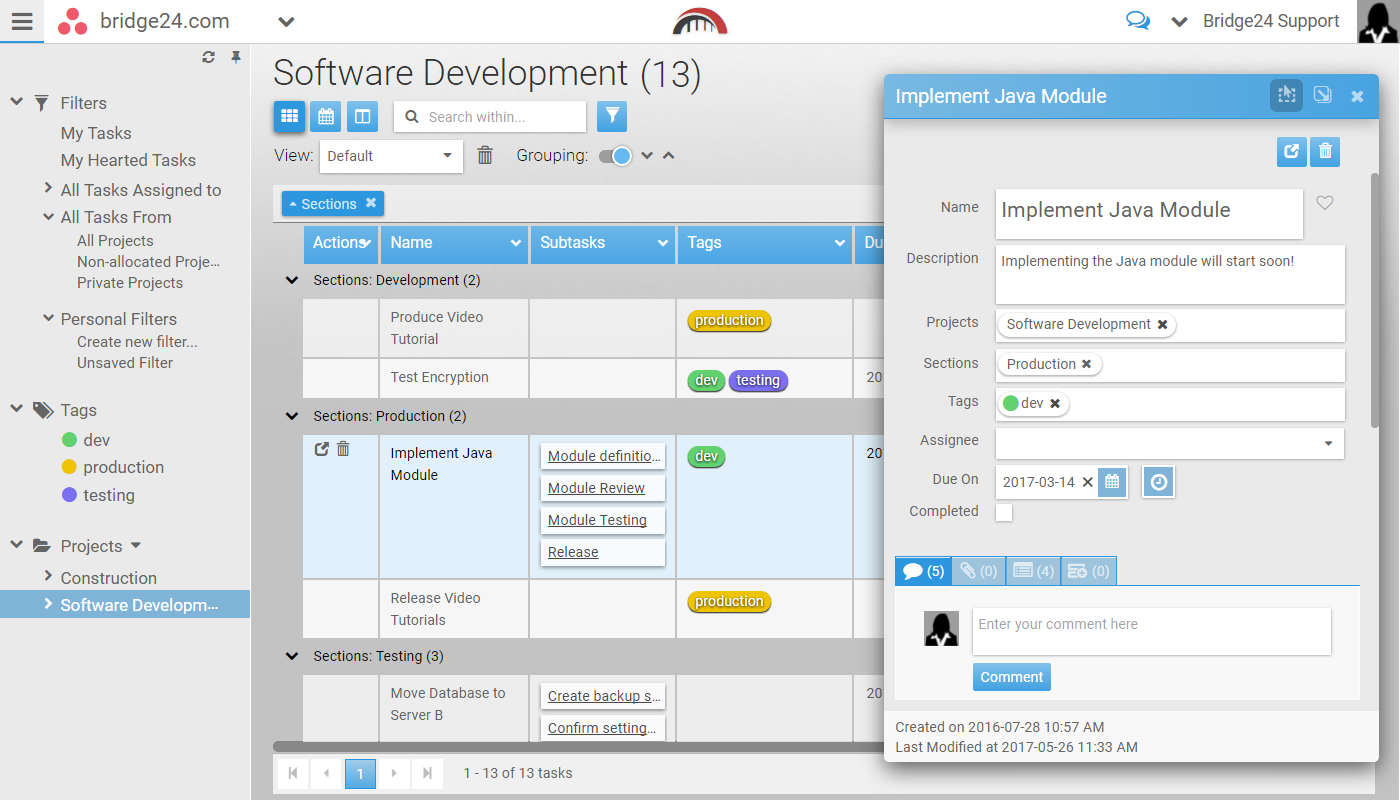
Task: Open the Subtasks column header menu
Action: [x=662, y=243]
